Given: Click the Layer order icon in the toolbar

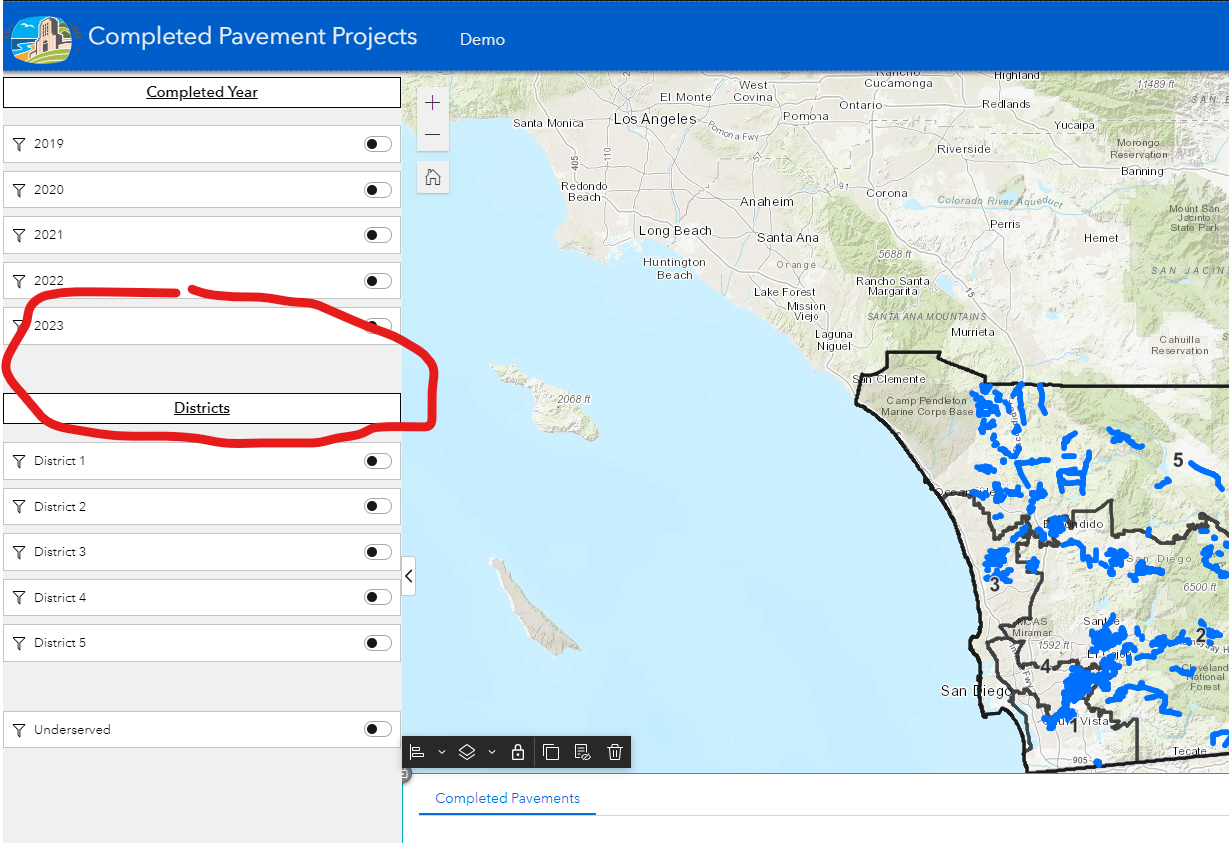Looking at the screenshot, I should click(x=467, y=752).
